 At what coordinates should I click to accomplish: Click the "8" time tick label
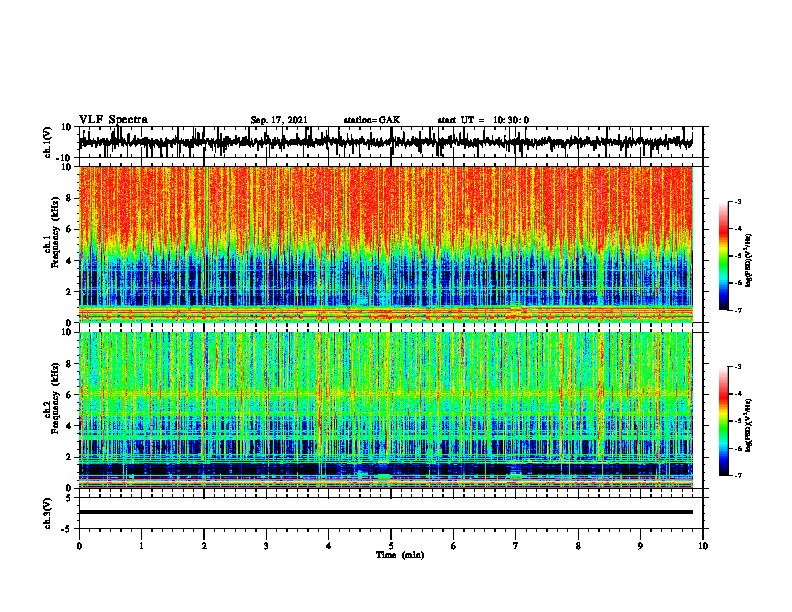click(578, 546)
